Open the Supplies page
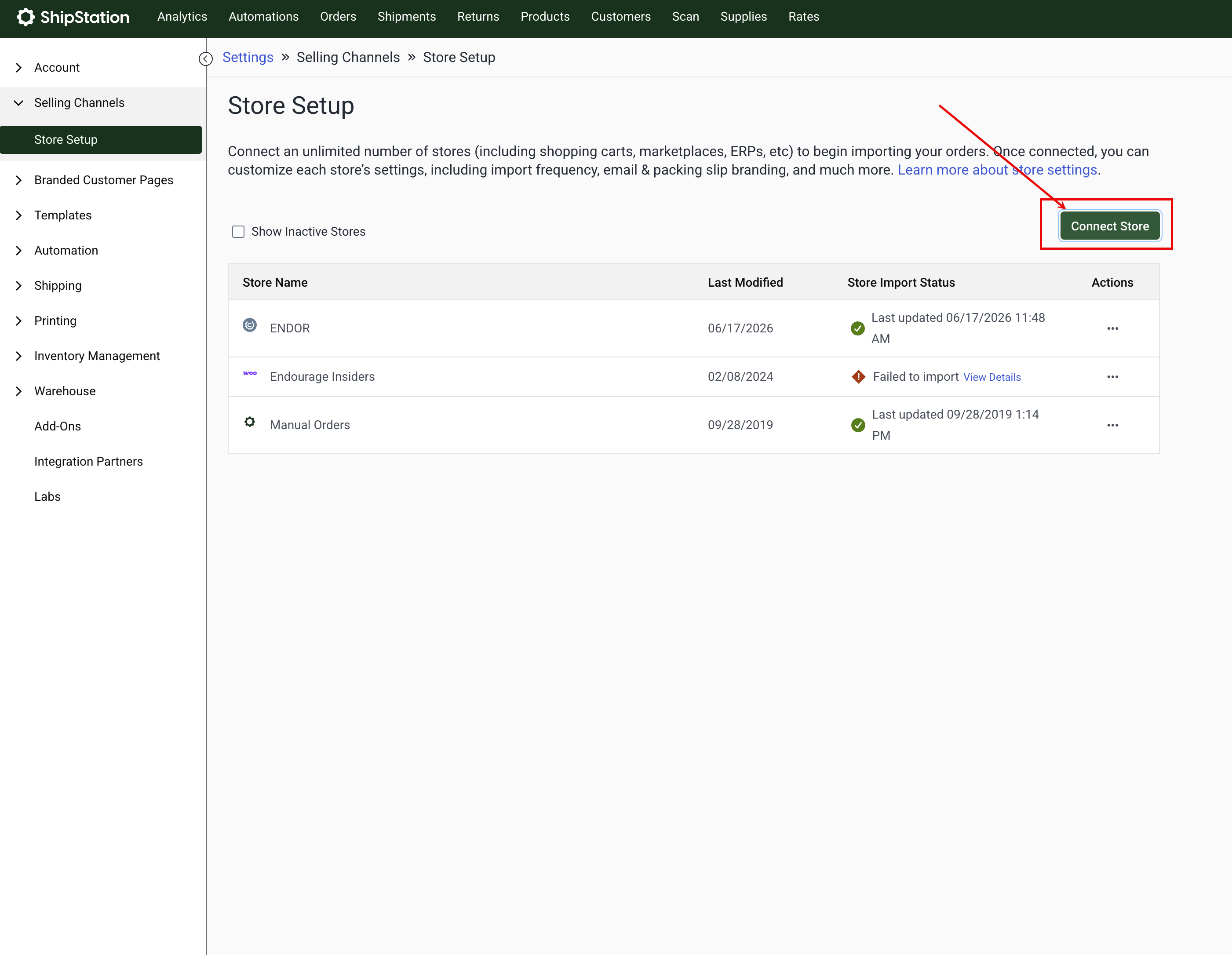The width and height of the screenshot is (1232, 955). (744, 17)
